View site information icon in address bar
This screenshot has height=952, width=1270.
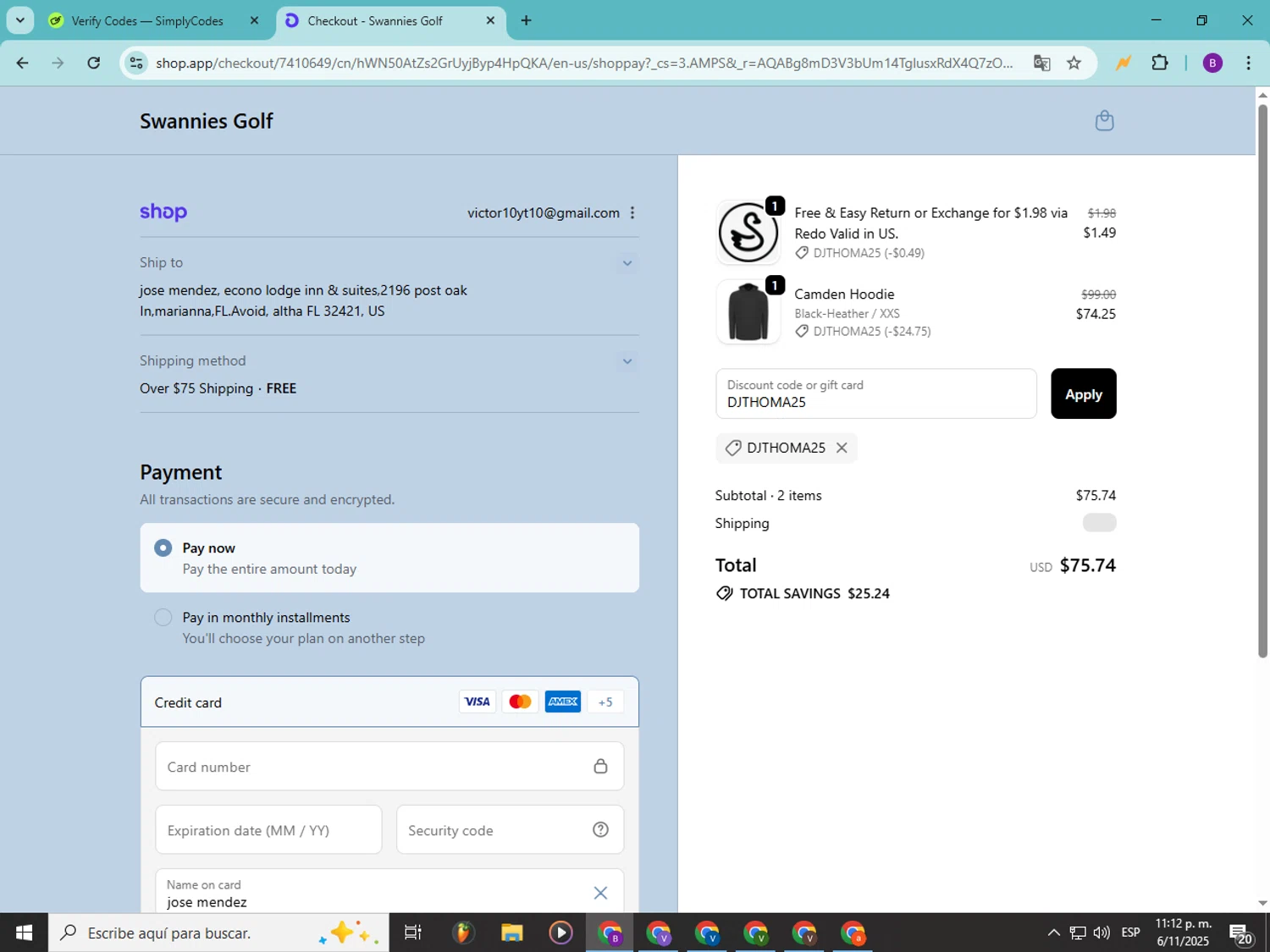click(x=136, y=63)
